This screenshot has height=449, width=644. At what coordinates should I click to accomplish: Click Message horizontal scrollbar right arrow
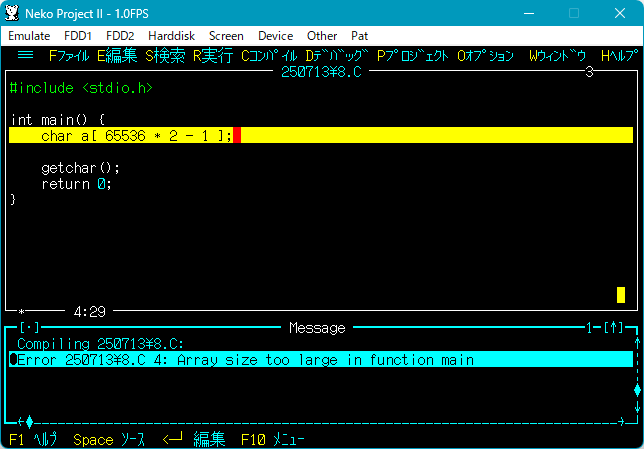coord(621,421)
